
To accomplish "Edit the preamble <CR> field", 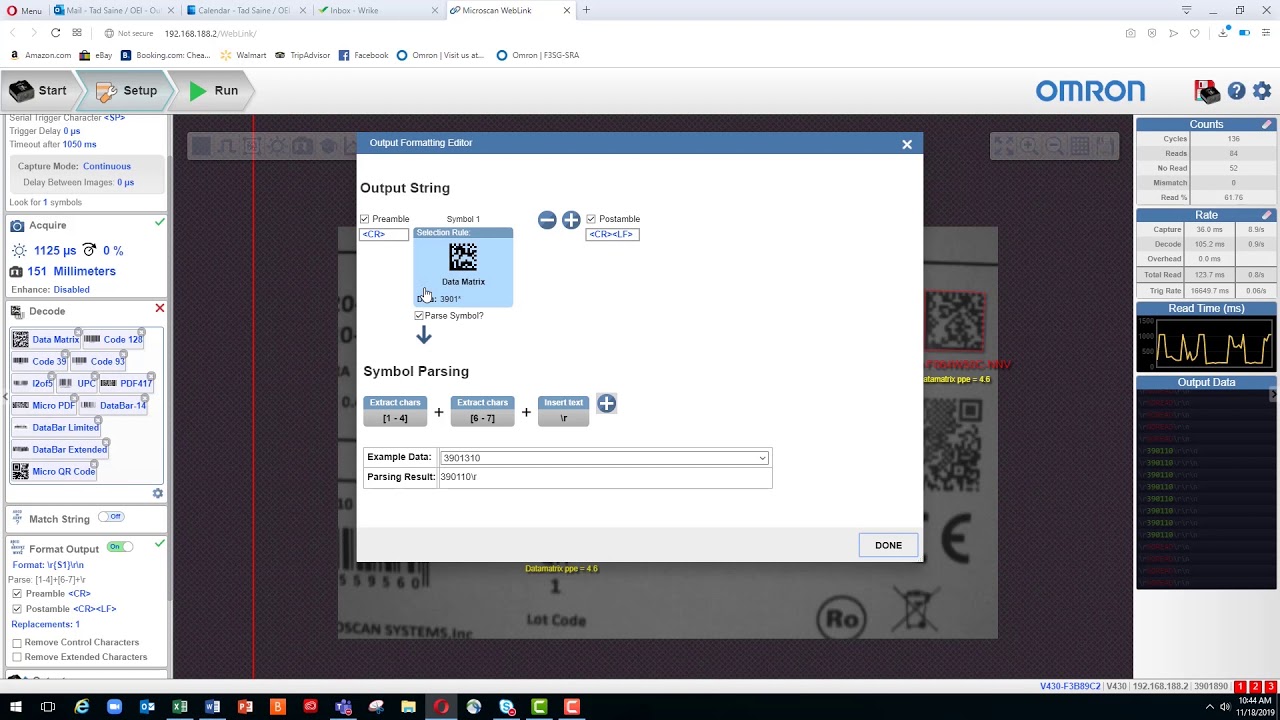I will (x=384, y=234).
